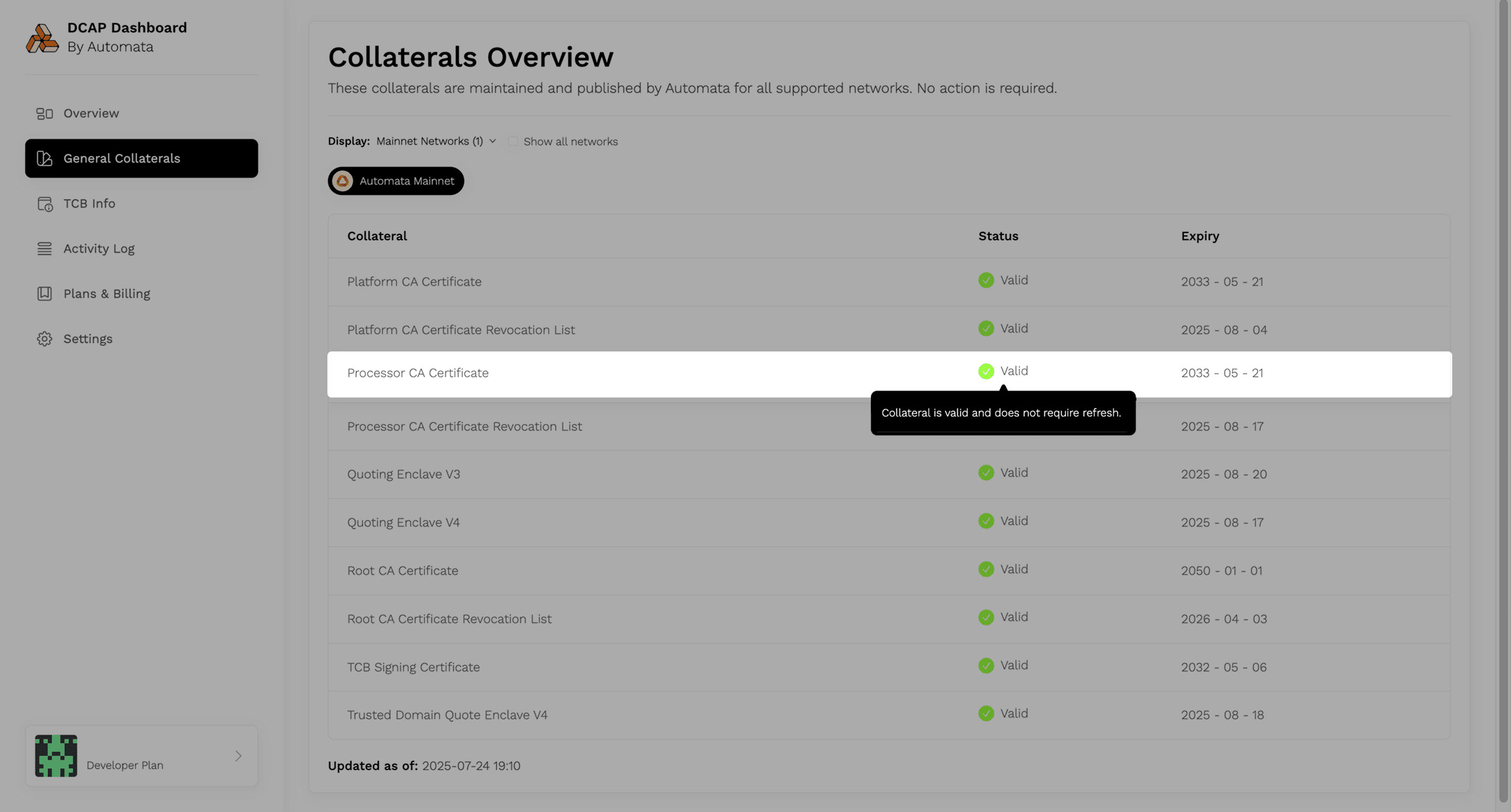Viewport: 1511px width, 812px height.
Task: Open the General Collaterals page
Action: coord(122,158)
